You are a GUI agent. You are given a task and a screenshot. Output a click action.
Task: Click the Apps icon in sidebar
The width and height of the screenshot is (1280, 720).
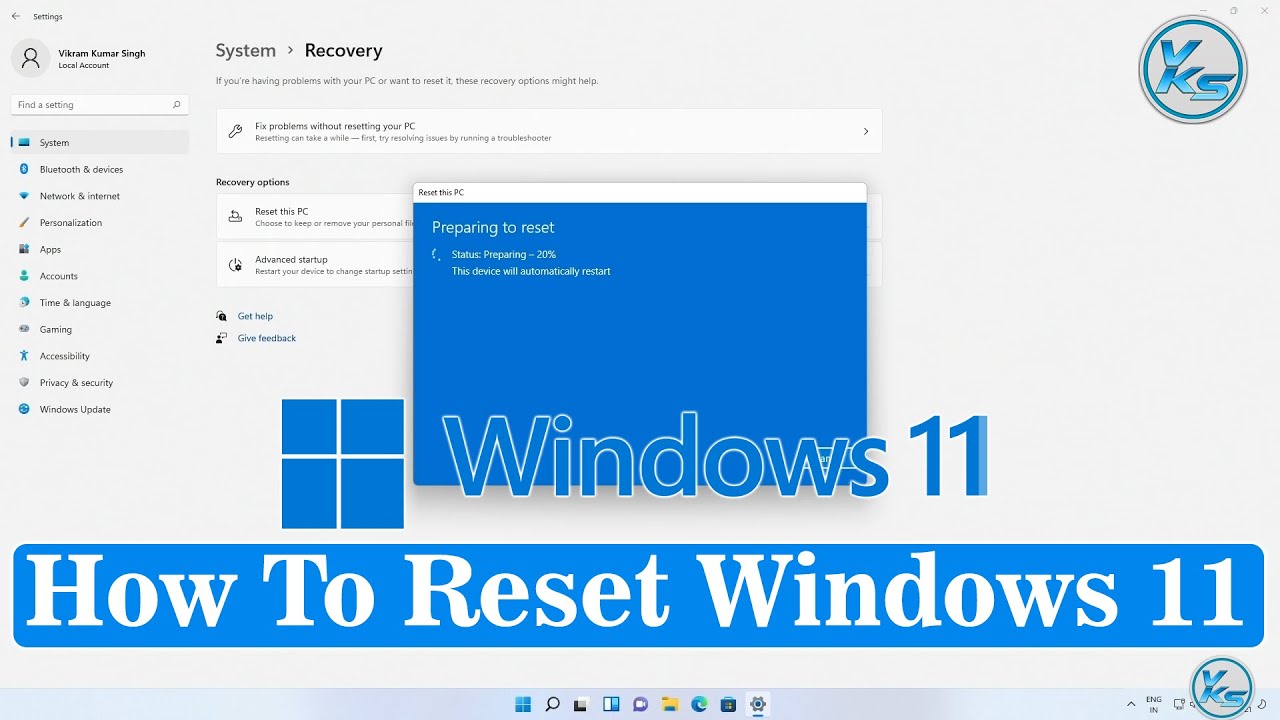(x=24, y=249)
